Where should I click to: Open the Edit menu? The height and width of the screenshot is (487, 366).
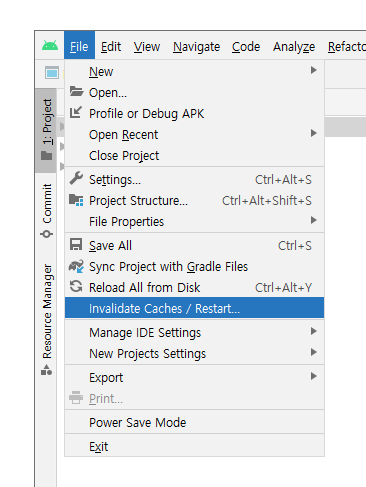click(111, 46)
